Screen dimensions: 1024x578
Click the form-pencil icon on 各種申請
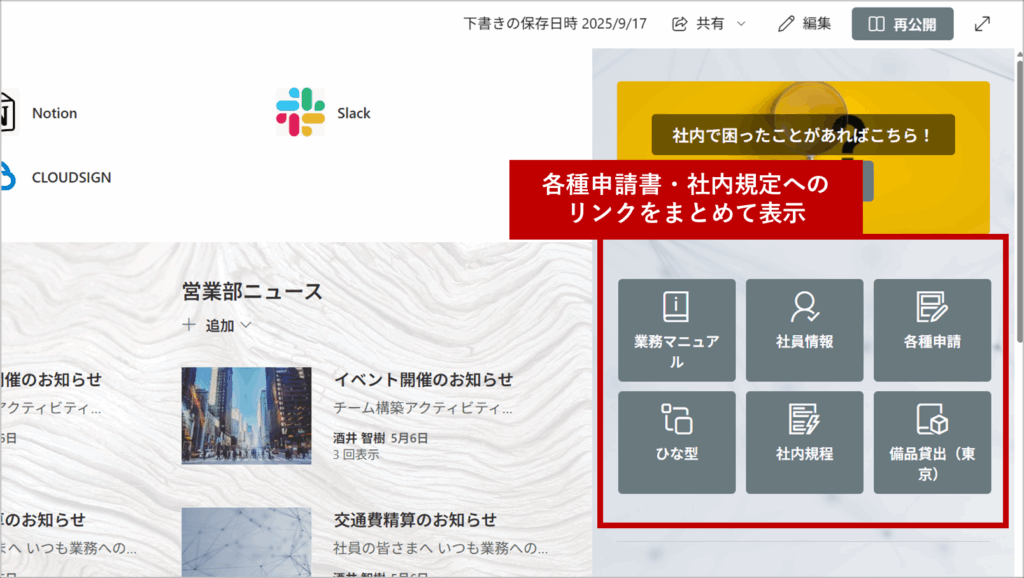coord(932,307)
